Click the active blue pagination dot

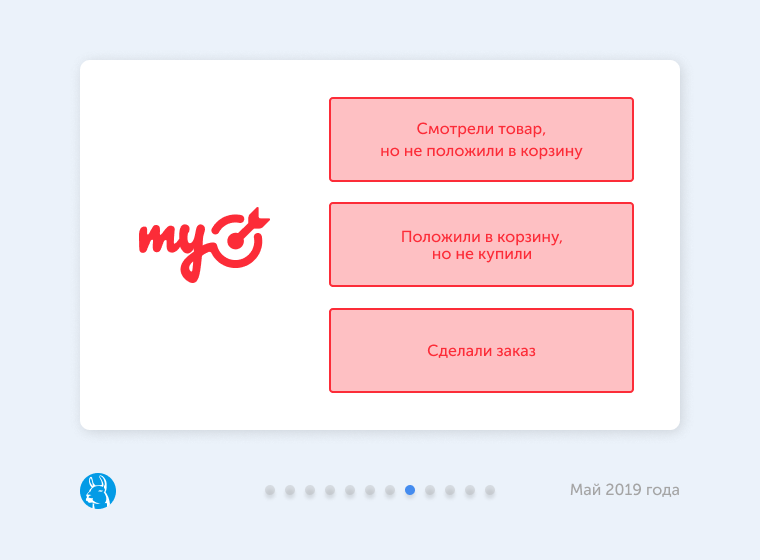[x=410, y=490]
